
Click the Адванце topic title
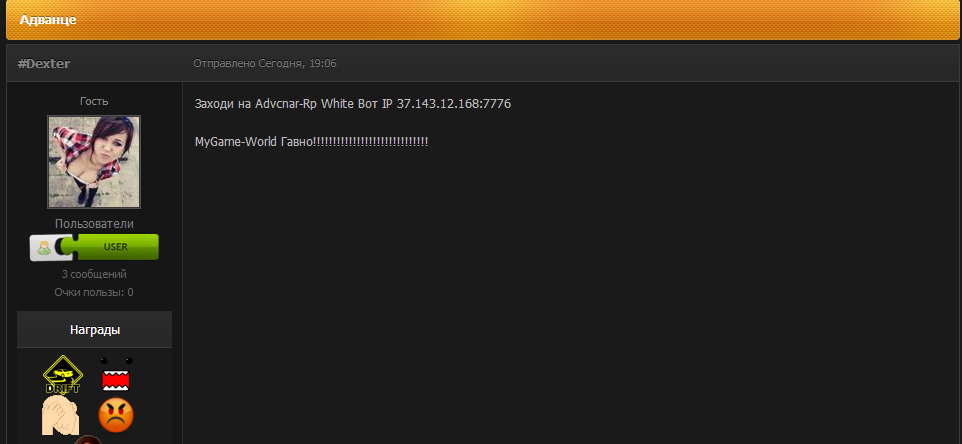pyautogui.click(x=48, y=20)
